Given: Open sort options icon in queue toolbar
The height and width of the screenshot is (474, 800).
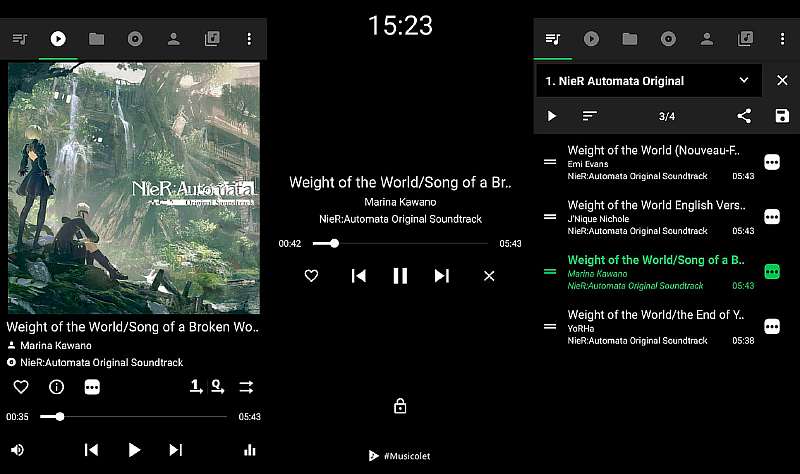Looking at the screenshot, I should click(x=590, y=116).
